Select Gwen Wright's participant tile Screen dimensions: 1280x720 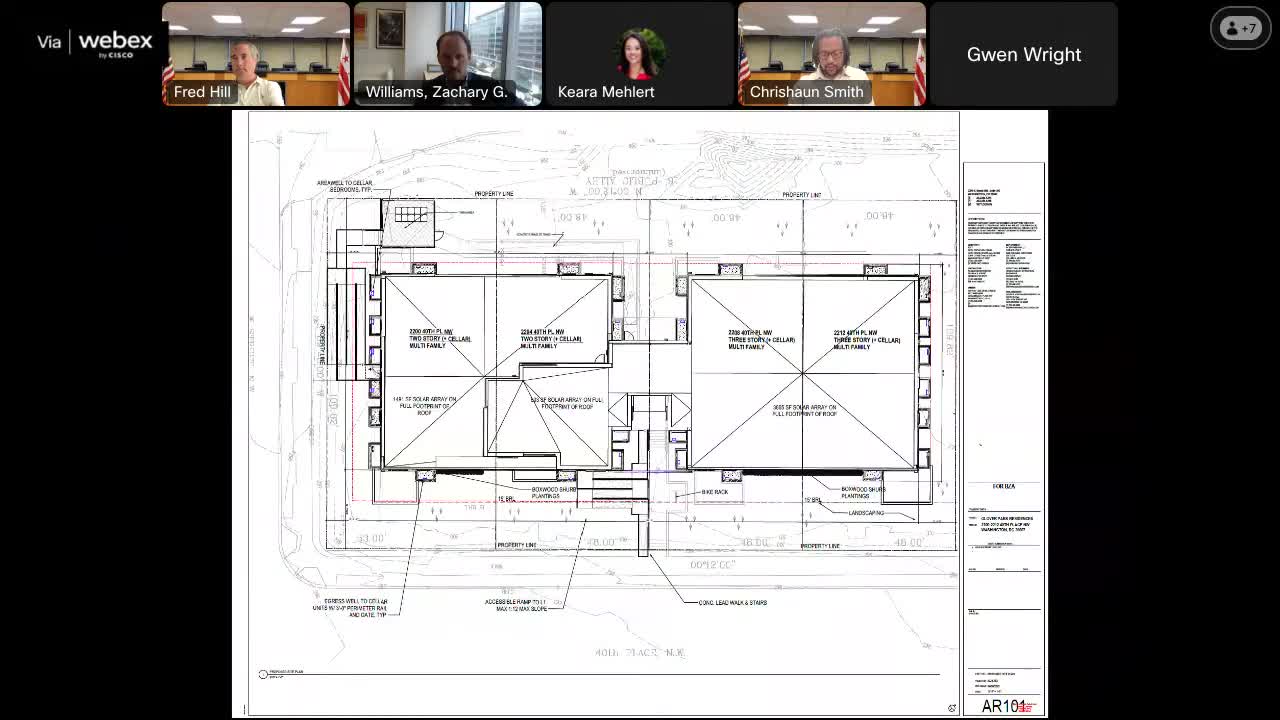1024,54
